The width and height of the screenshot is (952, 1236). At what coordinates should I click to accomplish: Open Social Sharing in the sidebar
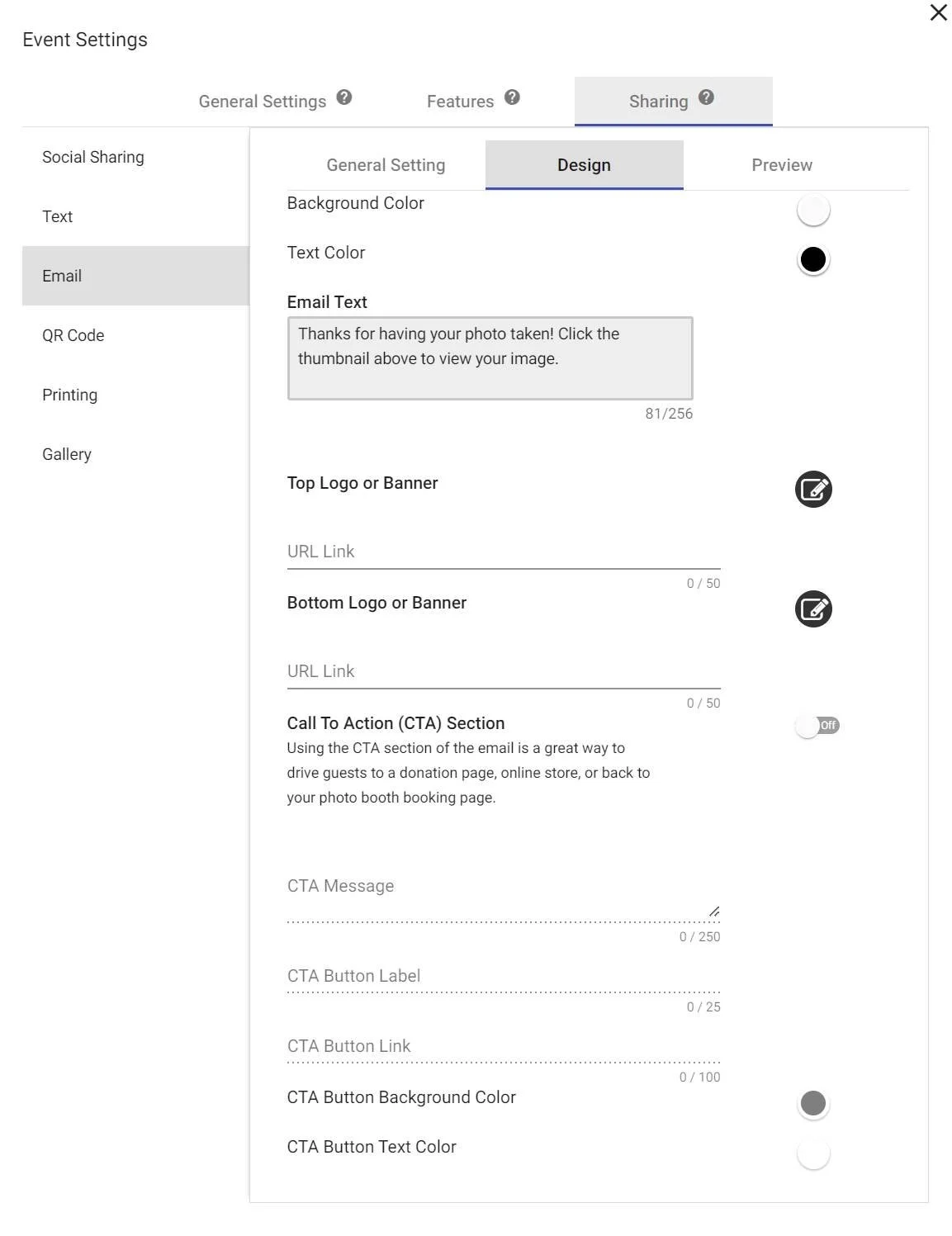click(x=135, y=157)
